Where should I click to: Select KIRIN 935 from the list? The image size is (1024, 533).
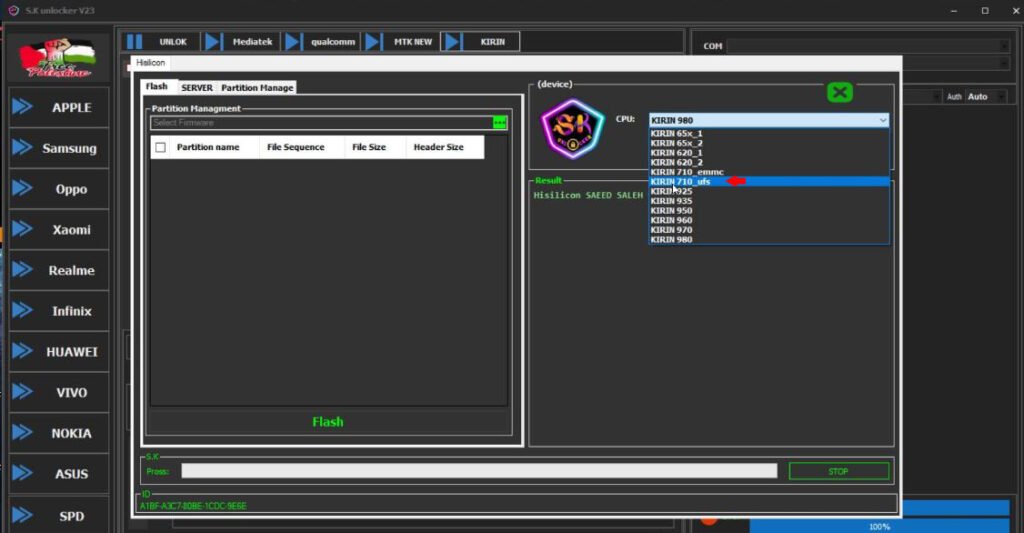(x=769, y=201)
